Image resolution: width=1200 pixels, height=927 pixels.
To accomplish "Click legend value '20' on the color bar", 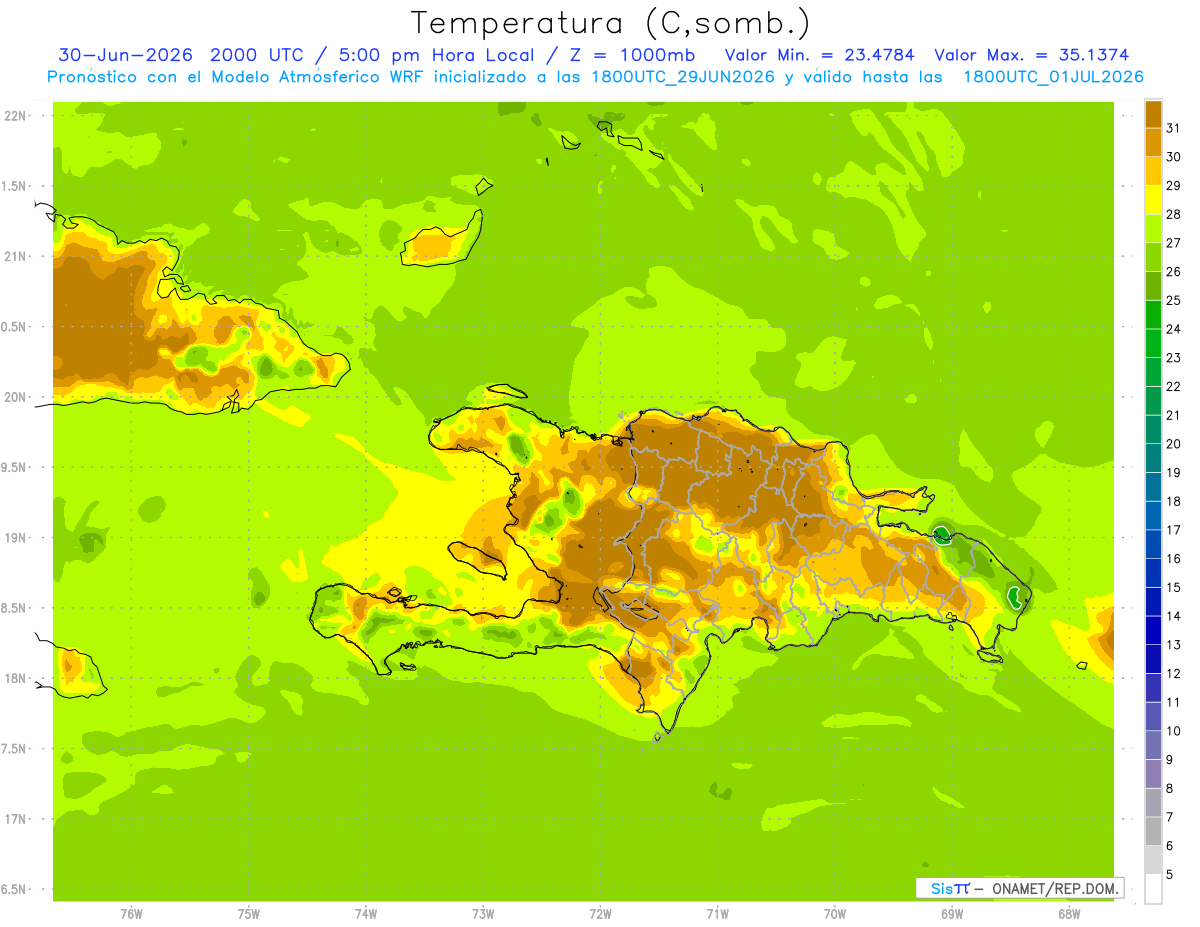I will point(1173,444).
